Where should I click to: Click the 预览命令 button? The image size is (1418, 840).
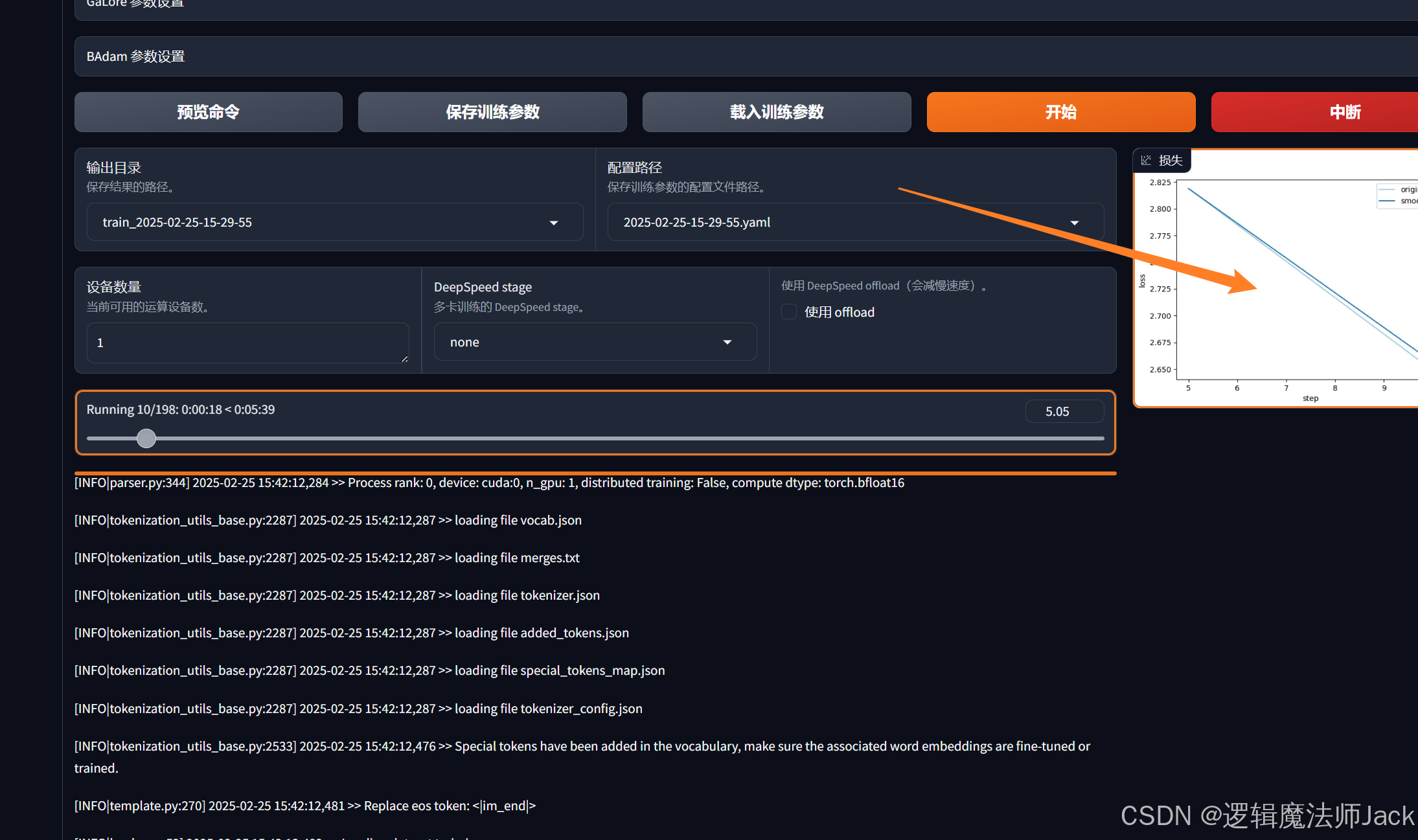coord(208,112)
